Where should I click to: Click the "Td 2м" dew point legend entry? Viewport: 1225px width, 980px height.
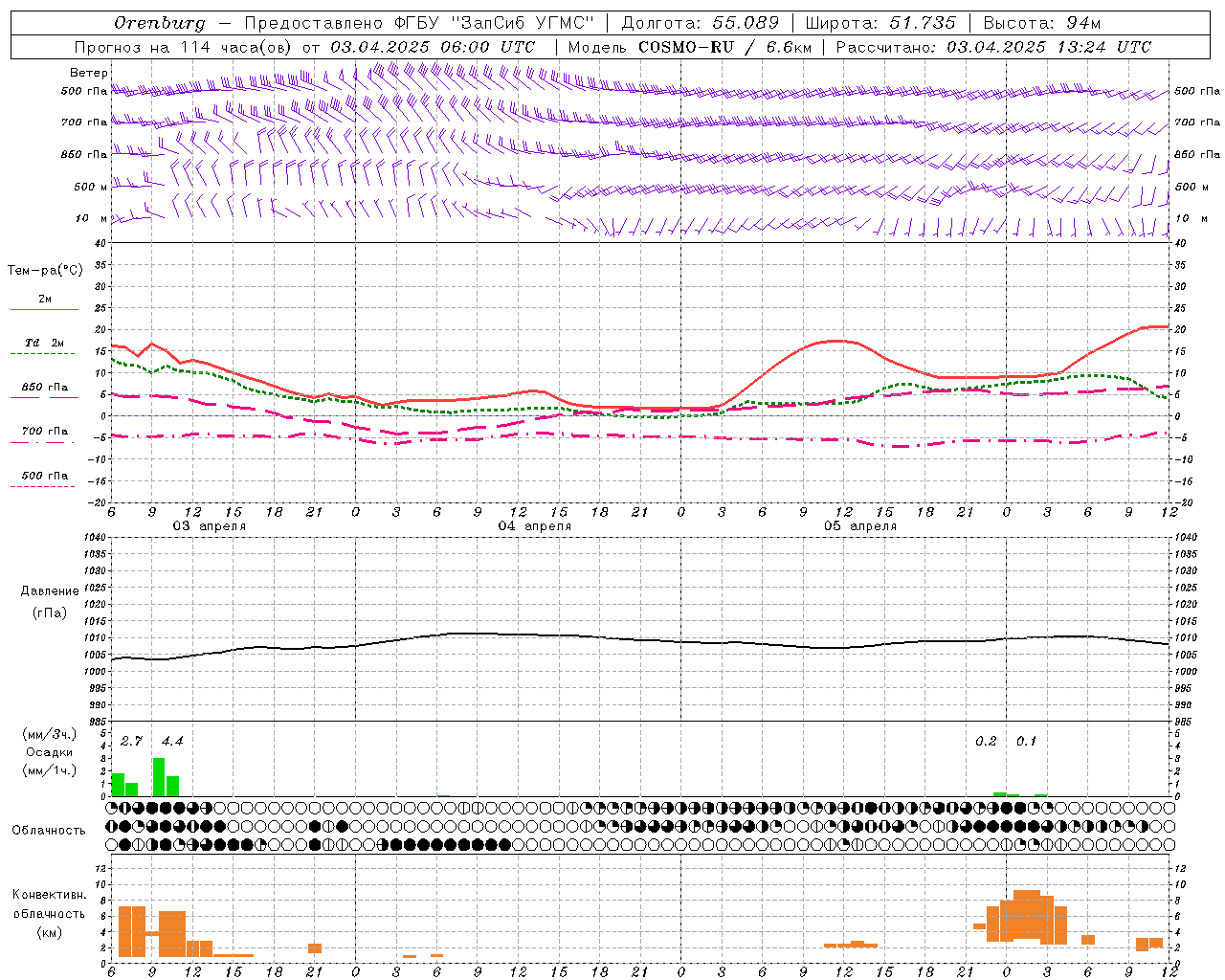[45, 343]
